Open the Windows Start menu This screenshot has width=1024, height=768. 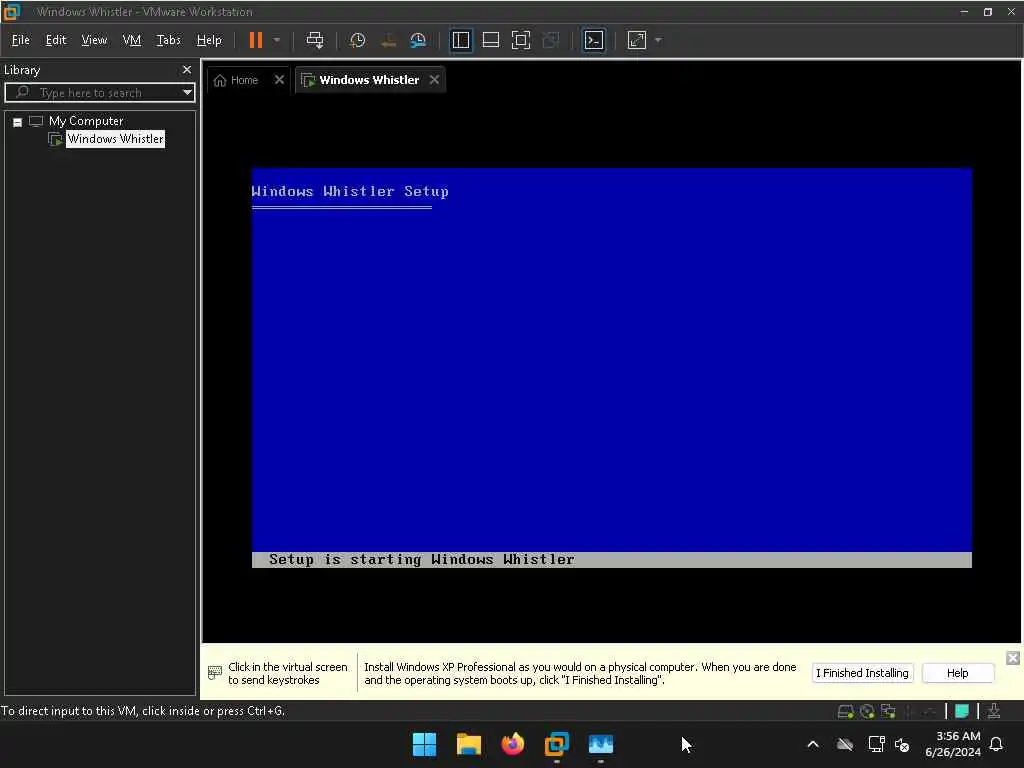coord(424,744)
